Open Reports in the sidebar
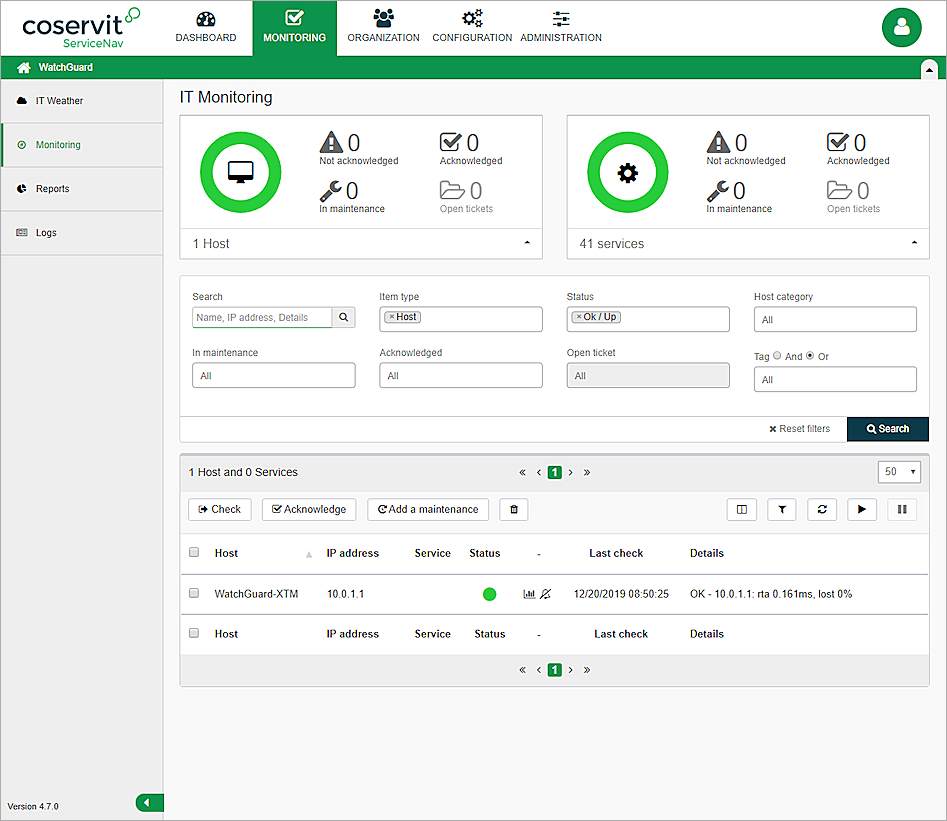 [53, 189]
